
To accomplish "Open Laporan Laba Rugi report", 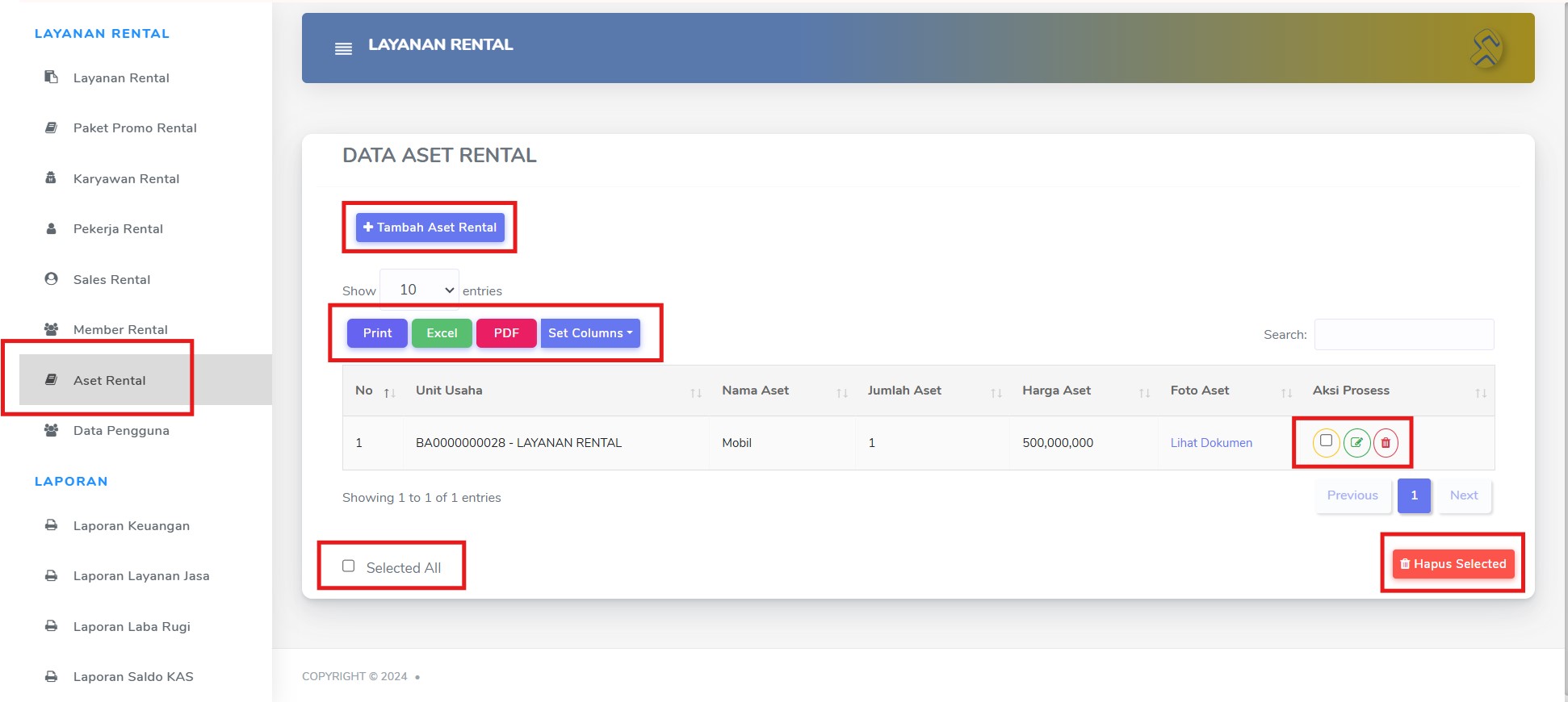I will (x=132, y=626).
